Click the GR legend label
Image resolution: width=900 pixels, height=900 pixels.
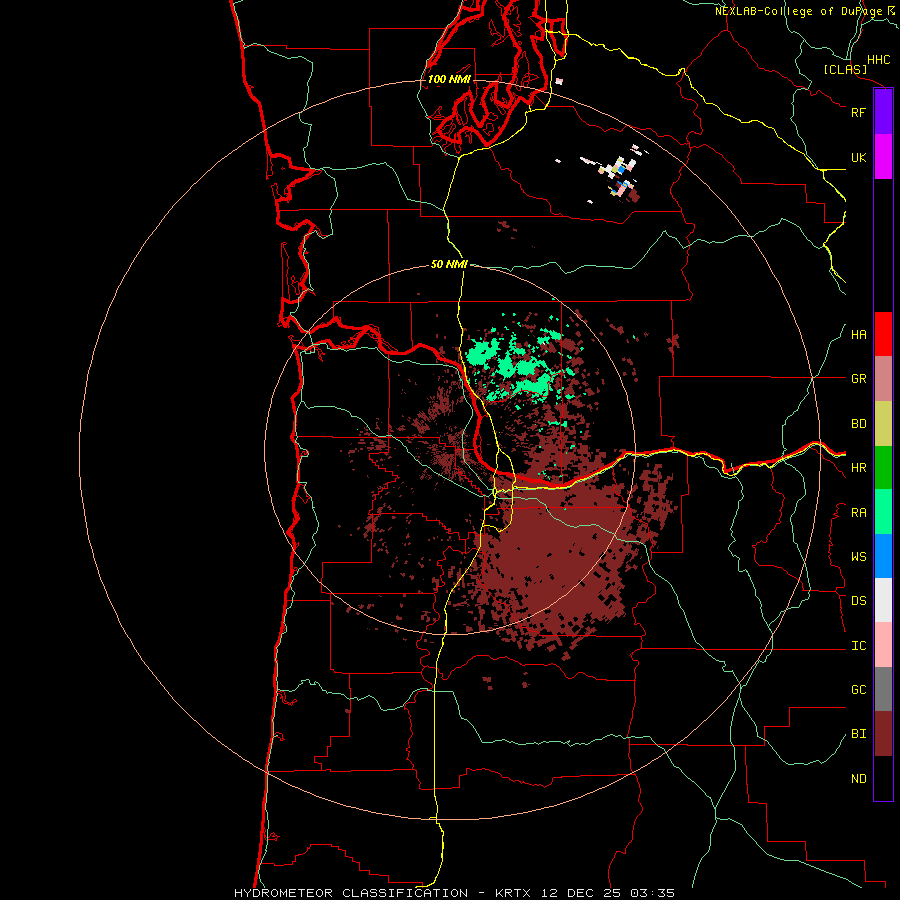[858, 379]
